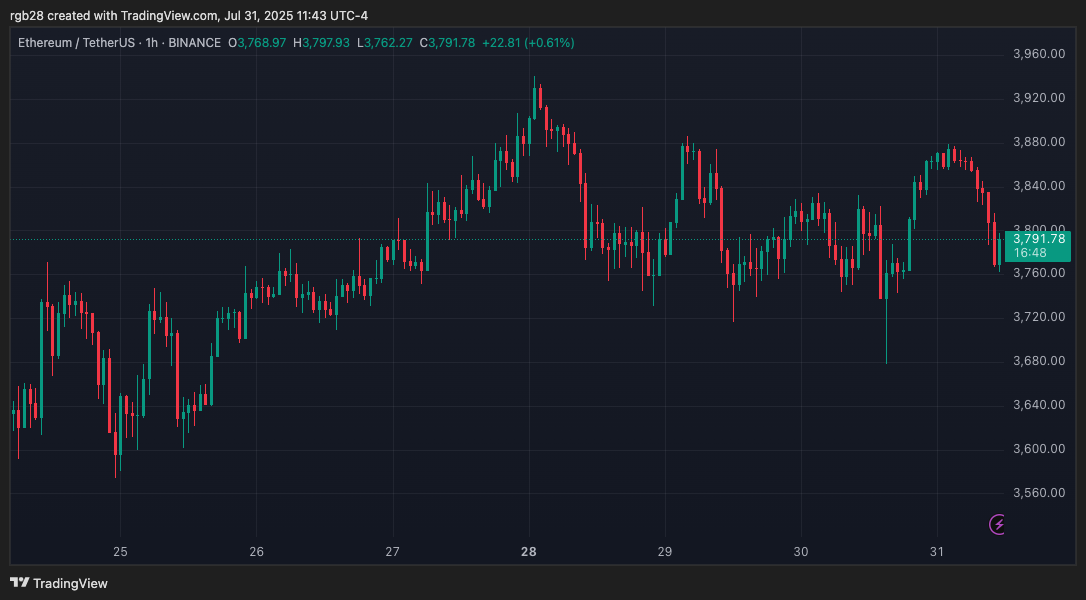This screenshot has height=600, width=1086.
Task: Click the 3,680.00 level on the price scale
Action: (1039, 359)
